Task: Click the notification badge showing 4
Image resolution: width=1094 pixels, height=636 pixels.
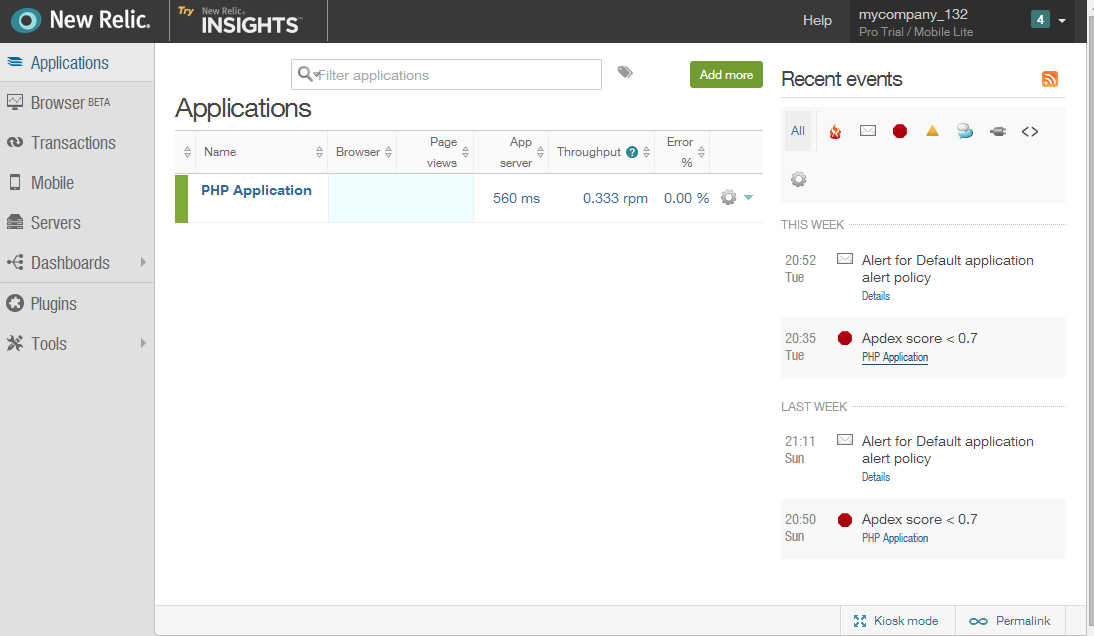Action: pyautogui.click(x=1040, y=20)
